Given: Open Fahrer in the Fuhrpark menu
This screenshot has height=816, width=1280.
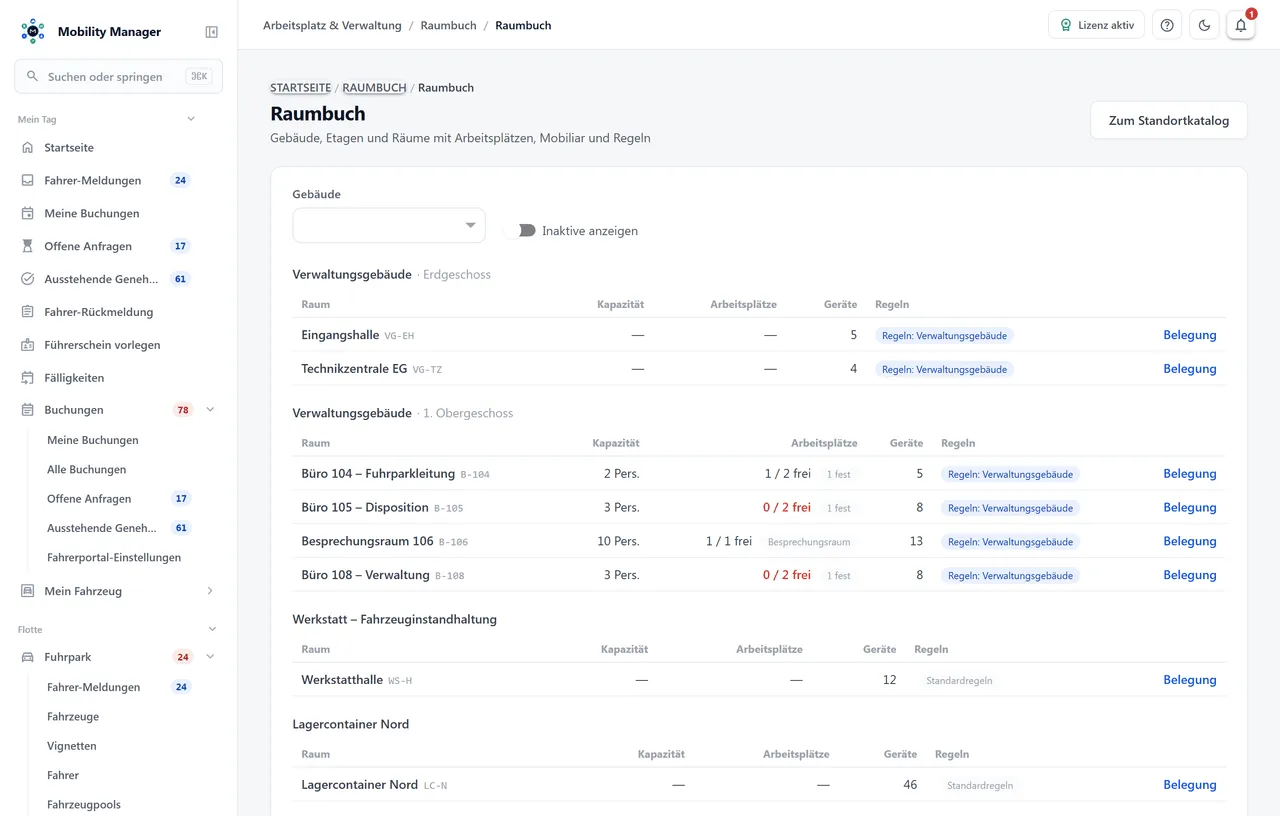Looking at the screenshot, I should [x=63, y=776].
